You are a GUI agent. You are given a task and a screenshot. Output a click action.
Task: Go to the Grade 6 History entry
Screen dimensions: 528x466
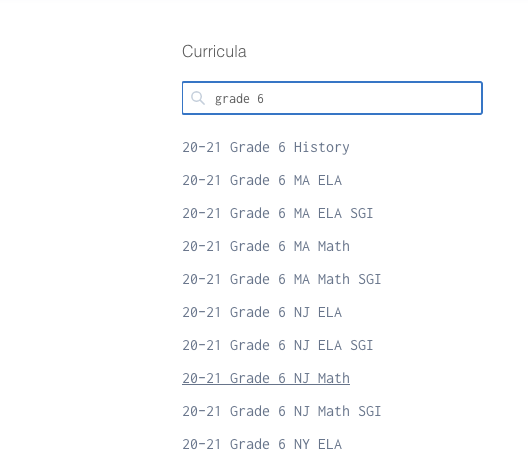[x=266, y=147]
